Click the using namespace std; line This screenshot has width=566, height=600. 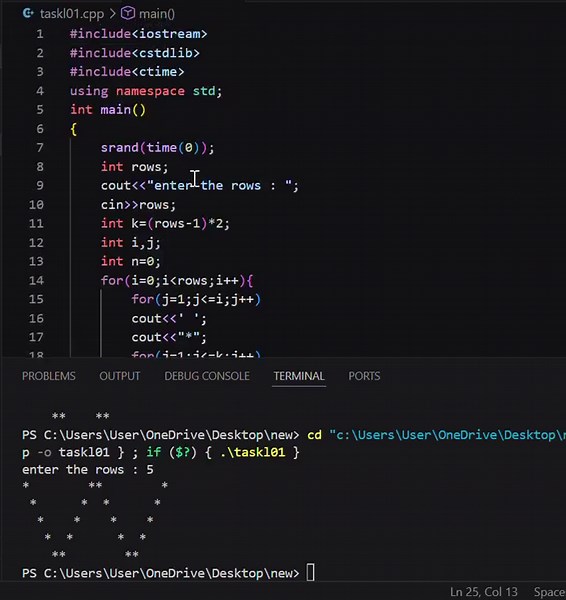(x=146, y=91)
